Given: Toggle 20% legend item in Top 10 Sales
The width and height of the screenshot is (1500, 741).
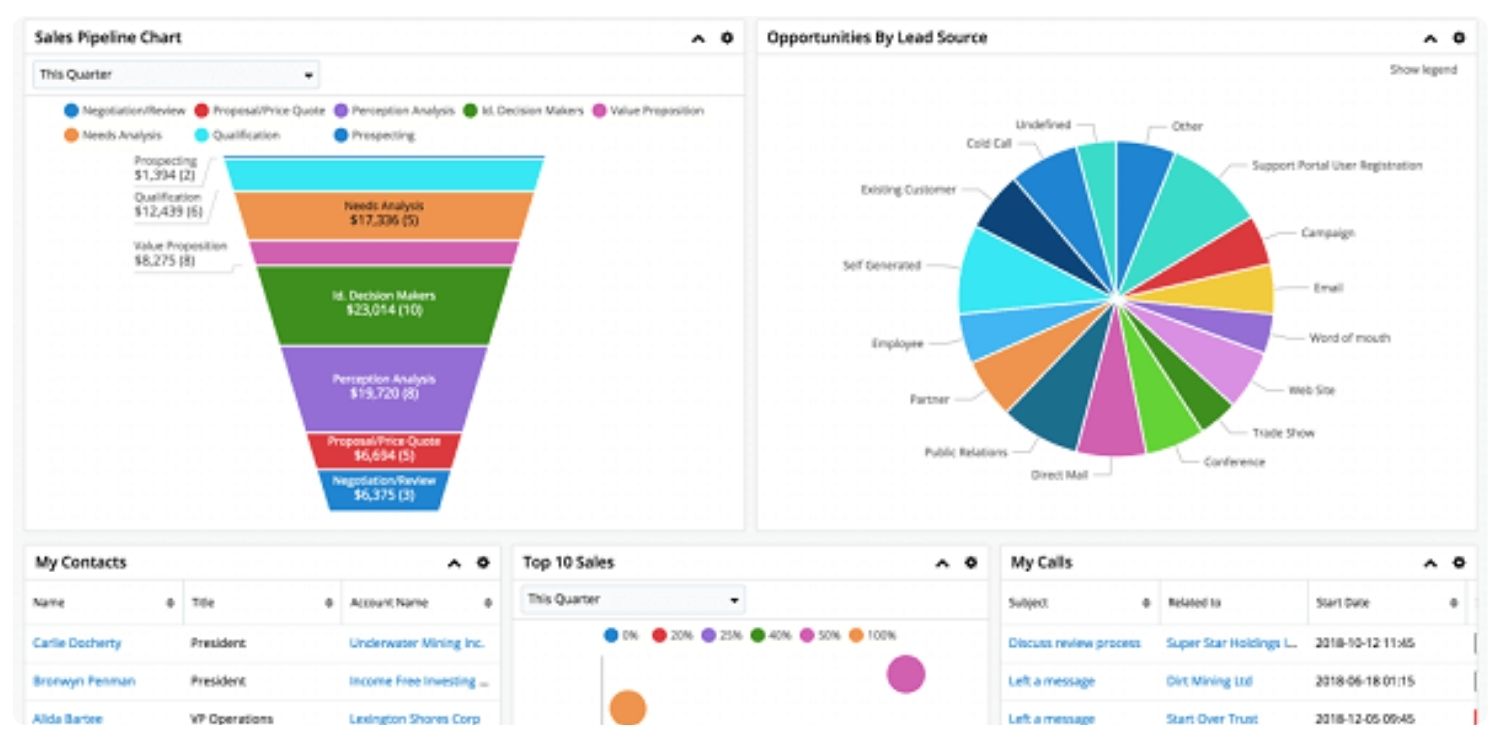Looking at the screenshot, I should point(672,635).
